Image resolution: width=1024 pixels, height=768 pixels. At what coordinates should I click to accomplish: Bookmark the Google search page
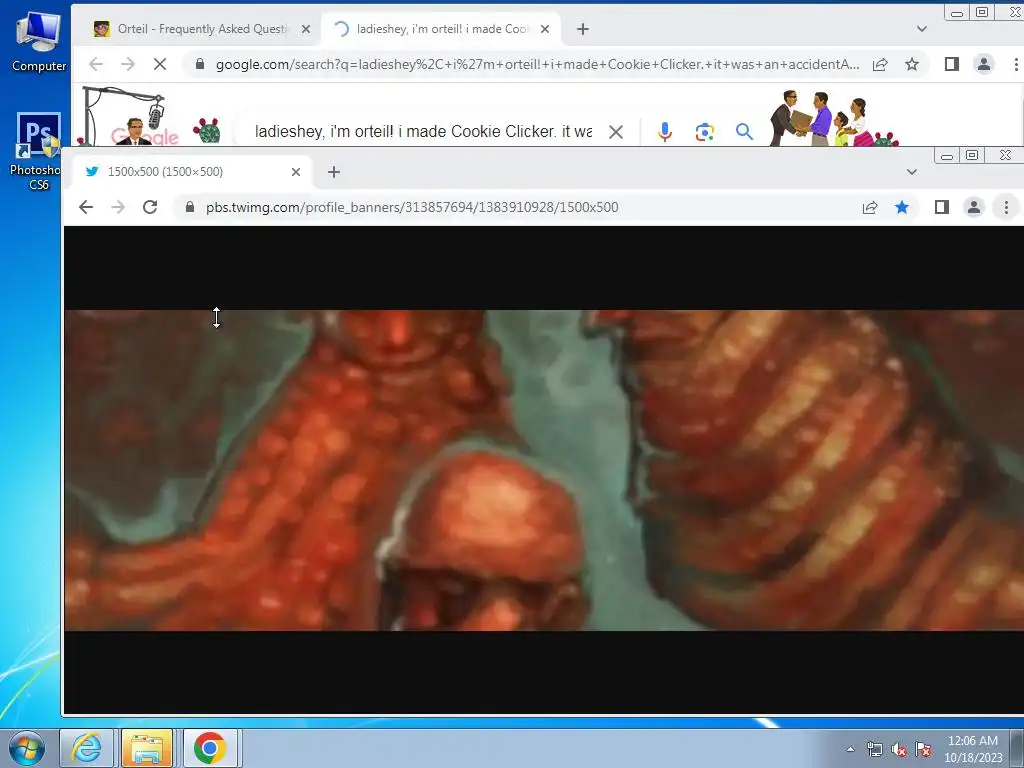[x=912, y=64]
